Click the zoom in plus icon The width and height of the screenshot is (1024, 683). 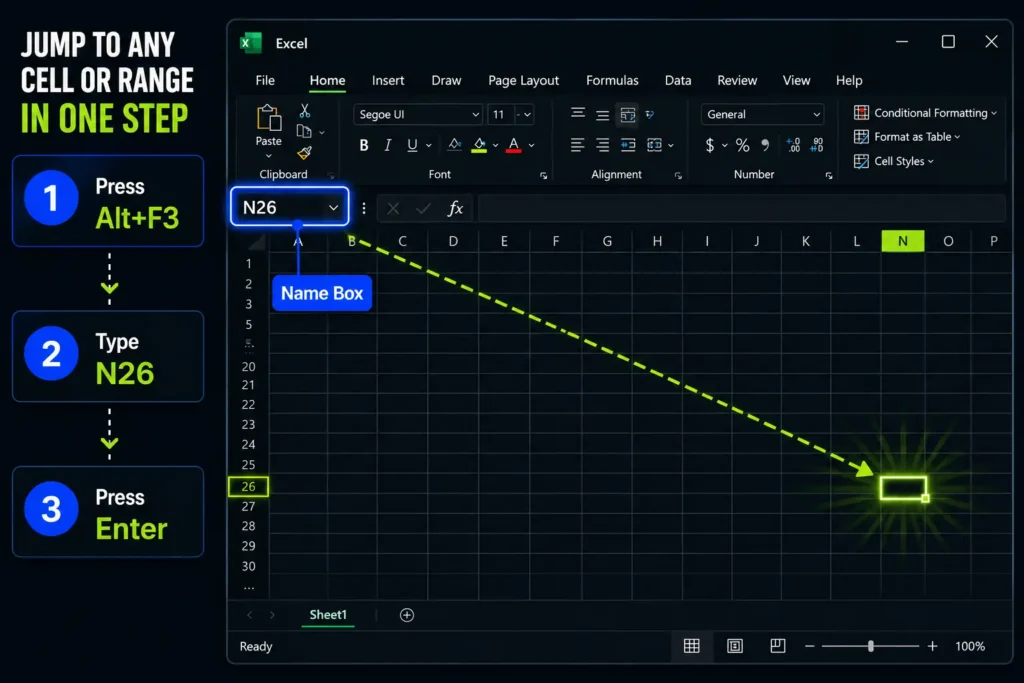click(x=933, y=646)
